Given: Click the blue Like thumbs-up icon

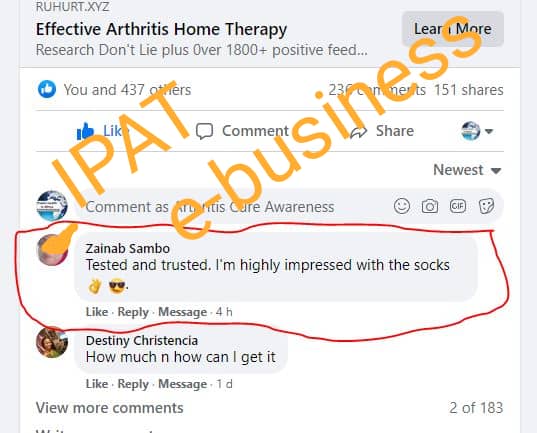Looking at the screenshot, I should click(x=85, y=131).
